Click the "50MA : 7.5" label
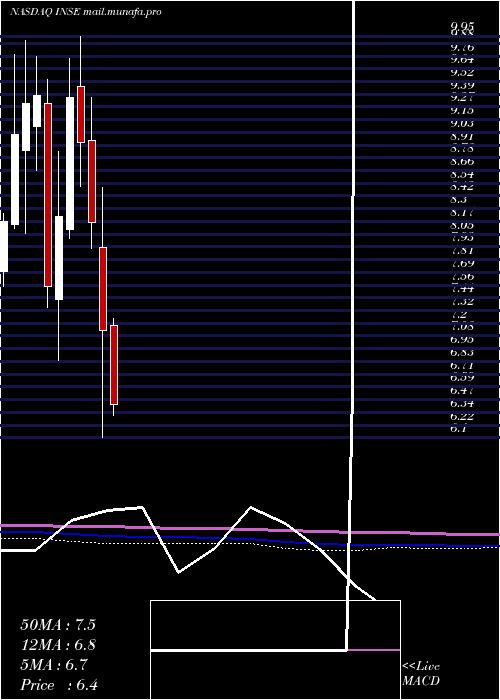Image resolution: width=500 pixels, height=700 pixels. pyautogui.click(x=58, y=625)
